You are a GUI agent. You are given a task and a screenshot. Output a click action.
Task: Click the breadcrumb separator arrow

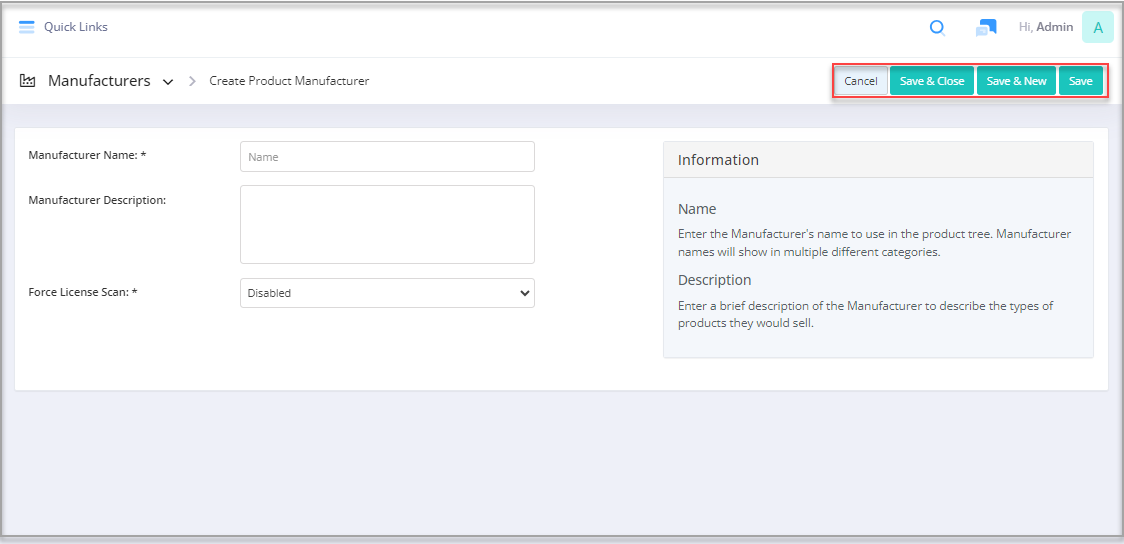tap(192, 81)
